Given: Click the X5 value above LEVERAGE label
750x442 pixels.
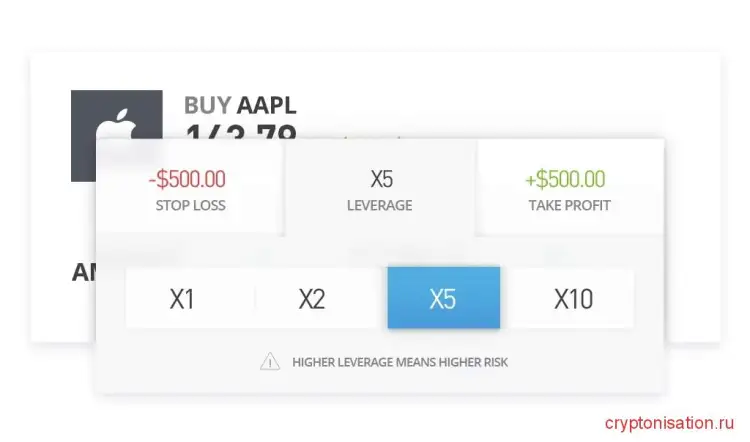Looking at the screenshot, I should [x=382, y=179].
